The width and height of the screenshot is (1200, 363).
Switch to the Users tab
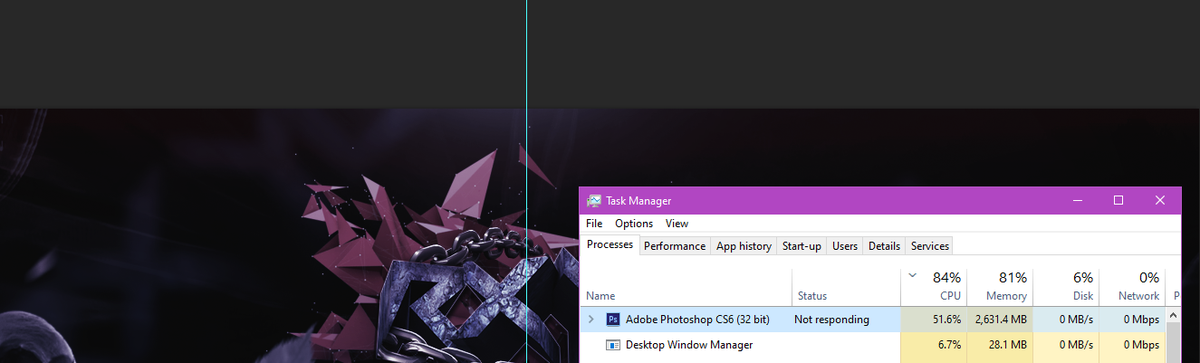[x=845, y=246]
